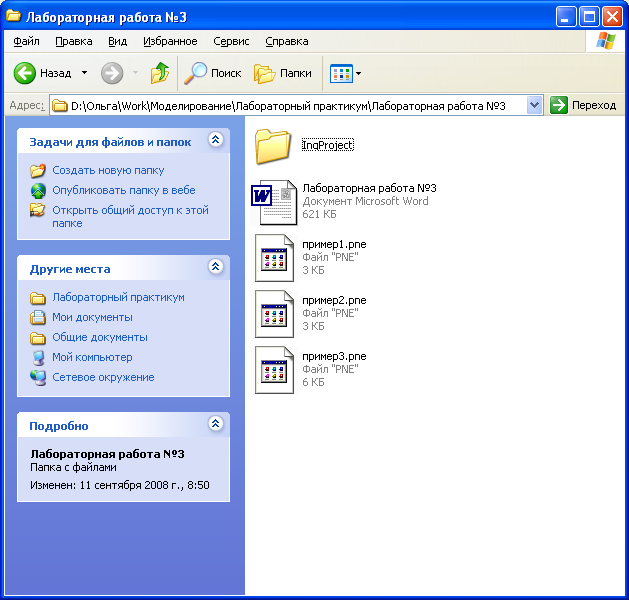Image resolution: width=629 pixels, height=600 pixels.
Task: Click the Лабораторный практикум folder icon
Action: (38, 298)
